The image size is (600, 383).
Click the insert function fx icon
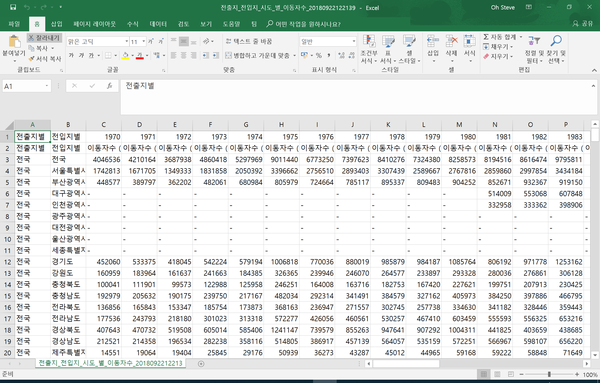pos(109,86)
